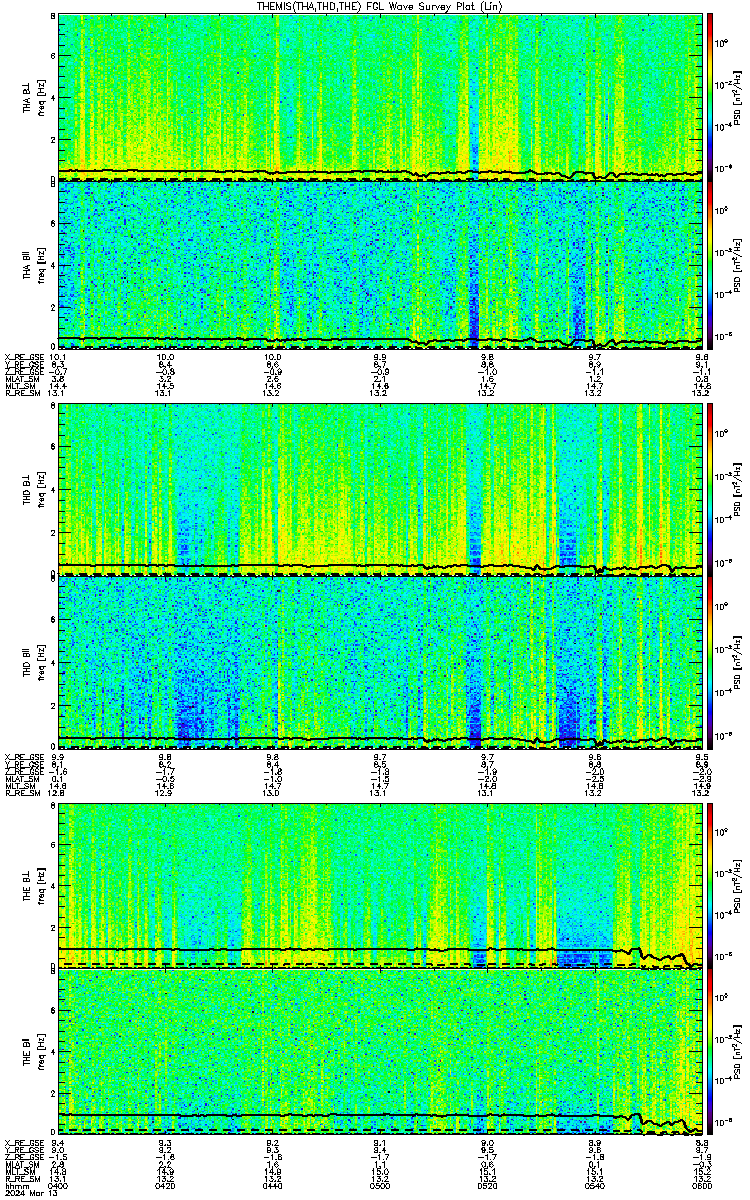Click the 0420 time tick label

pos(165,1185)
